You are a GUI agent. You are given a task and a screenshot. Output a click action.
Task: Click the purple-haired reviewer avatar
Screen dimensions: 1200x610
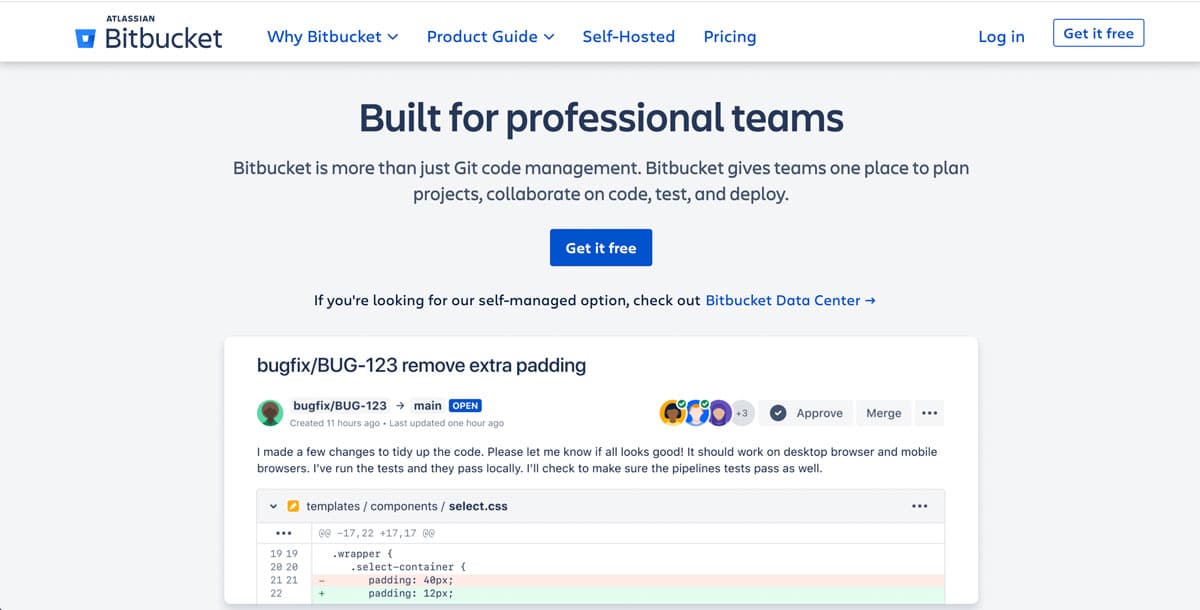[x=719, y=413]
